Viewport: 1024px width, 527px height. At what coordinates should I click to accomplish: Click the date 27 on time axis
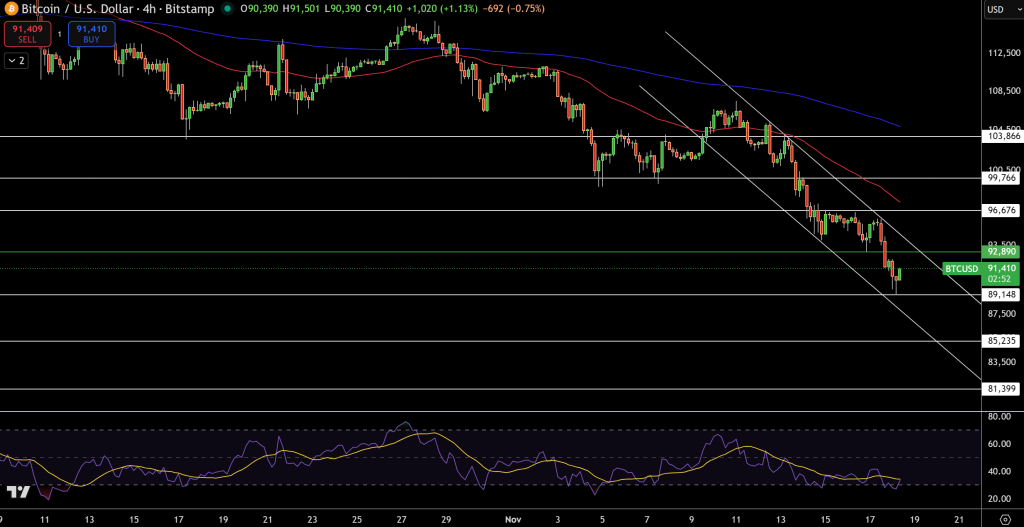point(400,519)
